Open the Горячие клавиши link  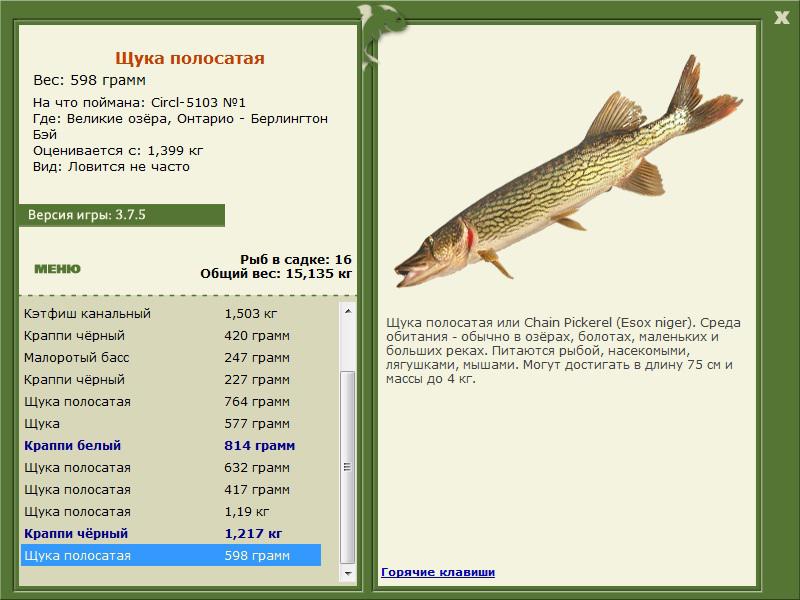coord(438,572)
